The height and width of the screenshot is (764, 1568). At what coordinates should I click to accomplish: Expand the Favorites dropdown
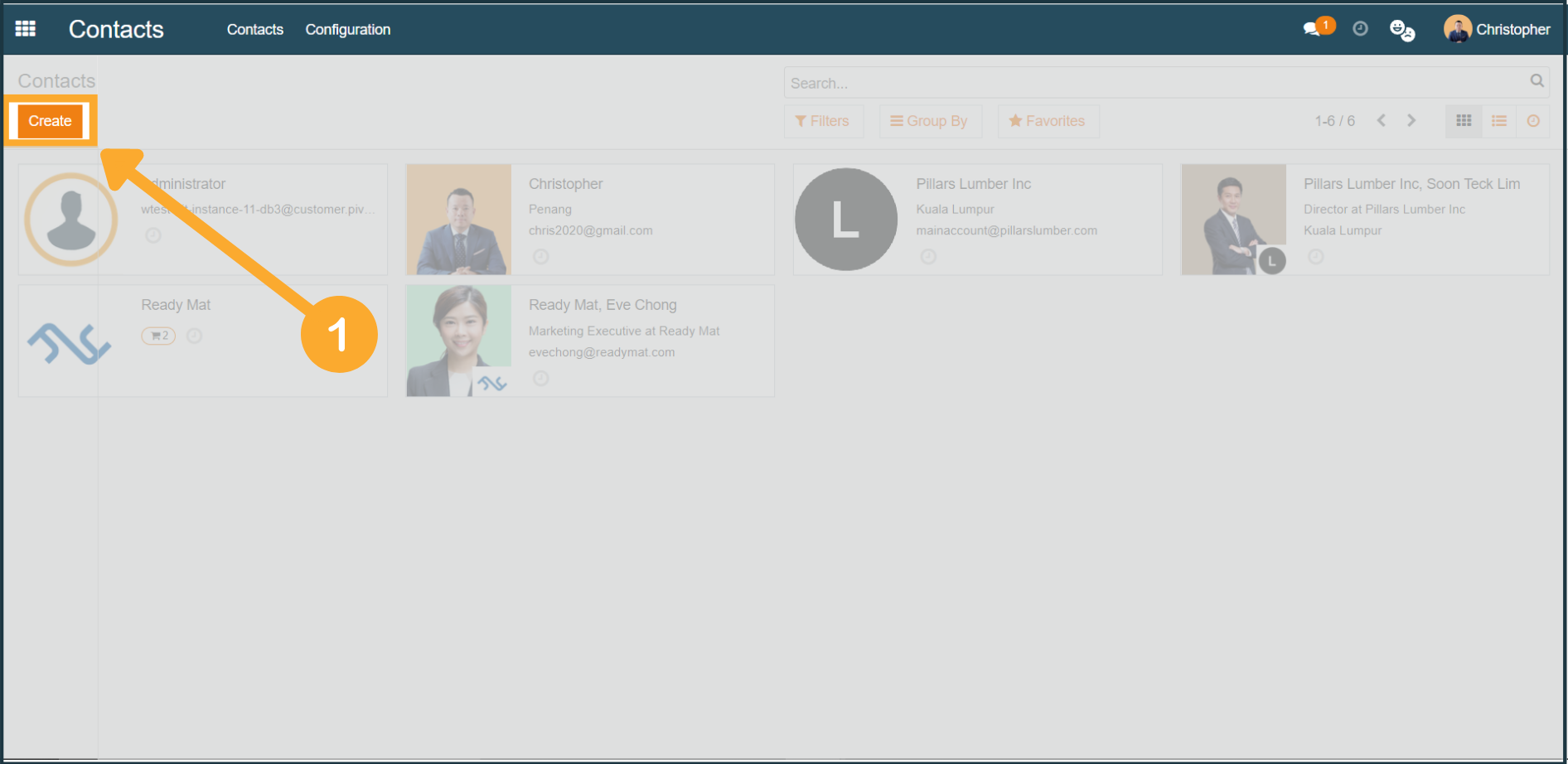[1047, 121]
